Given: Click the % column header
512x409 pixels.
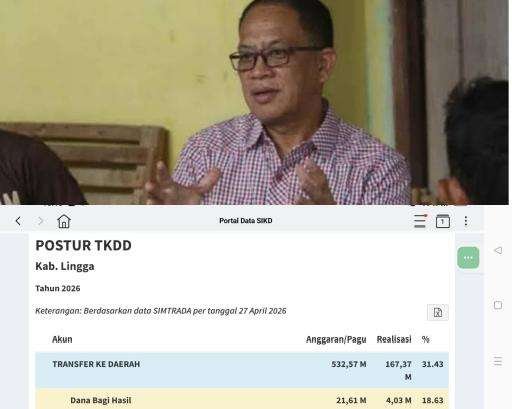Looking at the screenshot, I should coord(425,339).
